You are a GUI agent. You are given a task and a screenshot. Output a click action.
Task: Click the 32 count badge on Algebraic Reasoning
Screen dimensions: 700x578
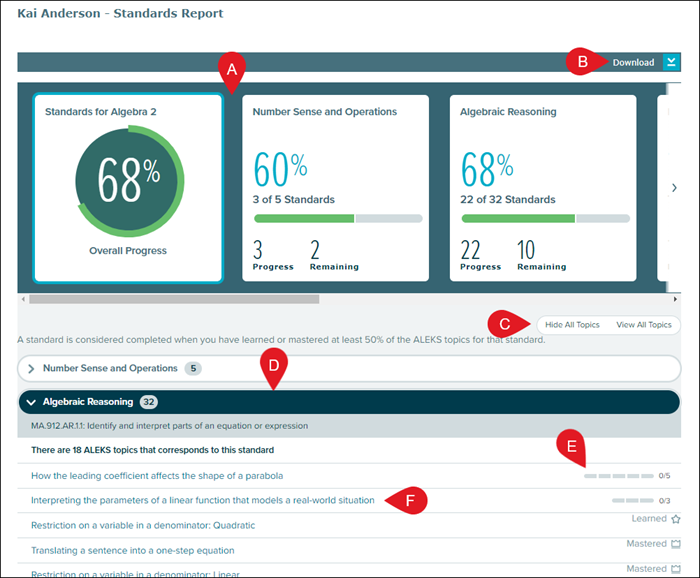(x=150, y=402)
